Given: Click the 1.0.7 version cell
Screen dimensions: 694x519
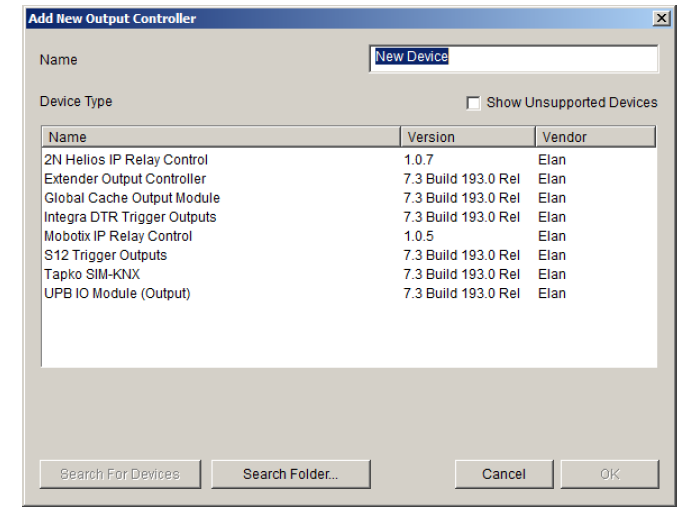Looking at the screenshot, I should pyautogui.click(x=421, y=160).
